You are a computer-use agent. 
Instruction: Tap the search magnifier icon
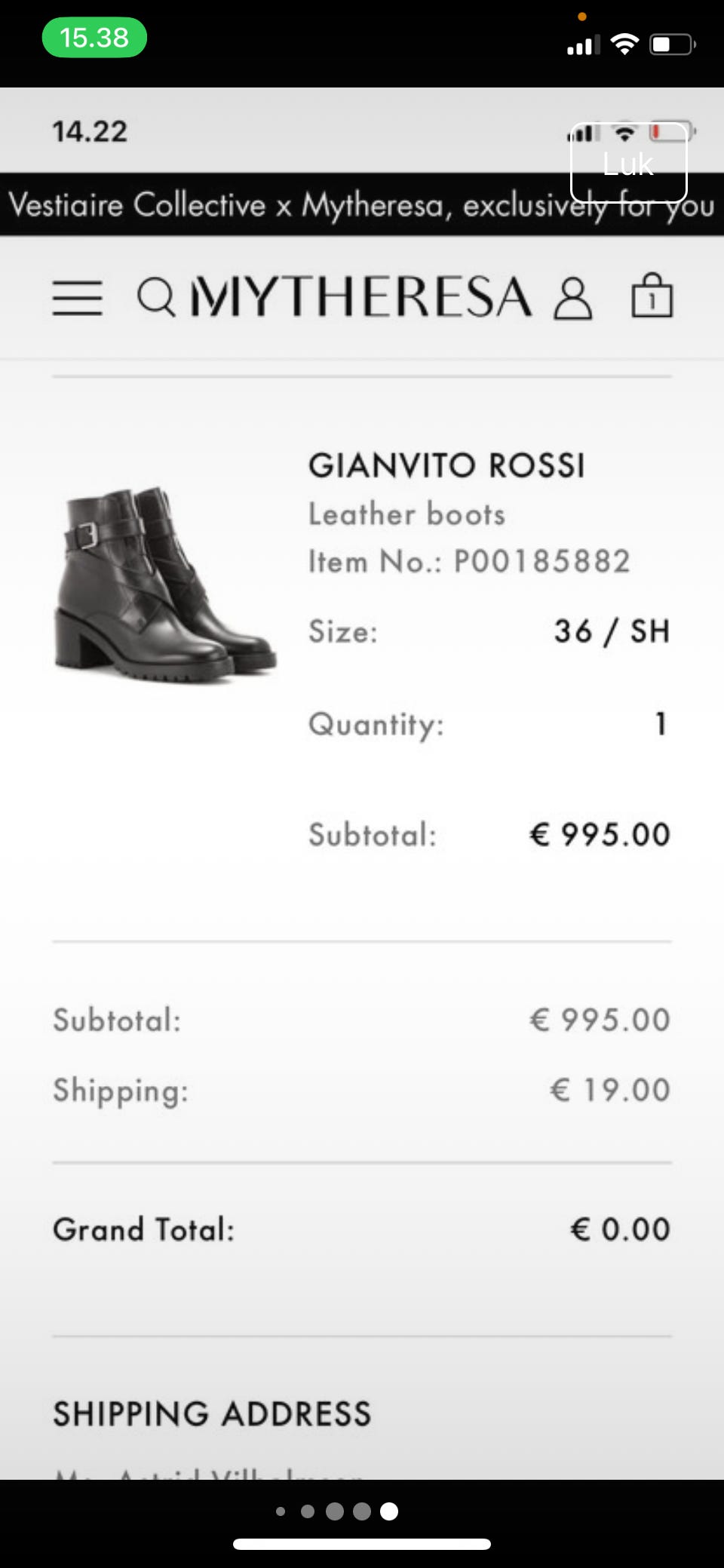pos(156,297)
